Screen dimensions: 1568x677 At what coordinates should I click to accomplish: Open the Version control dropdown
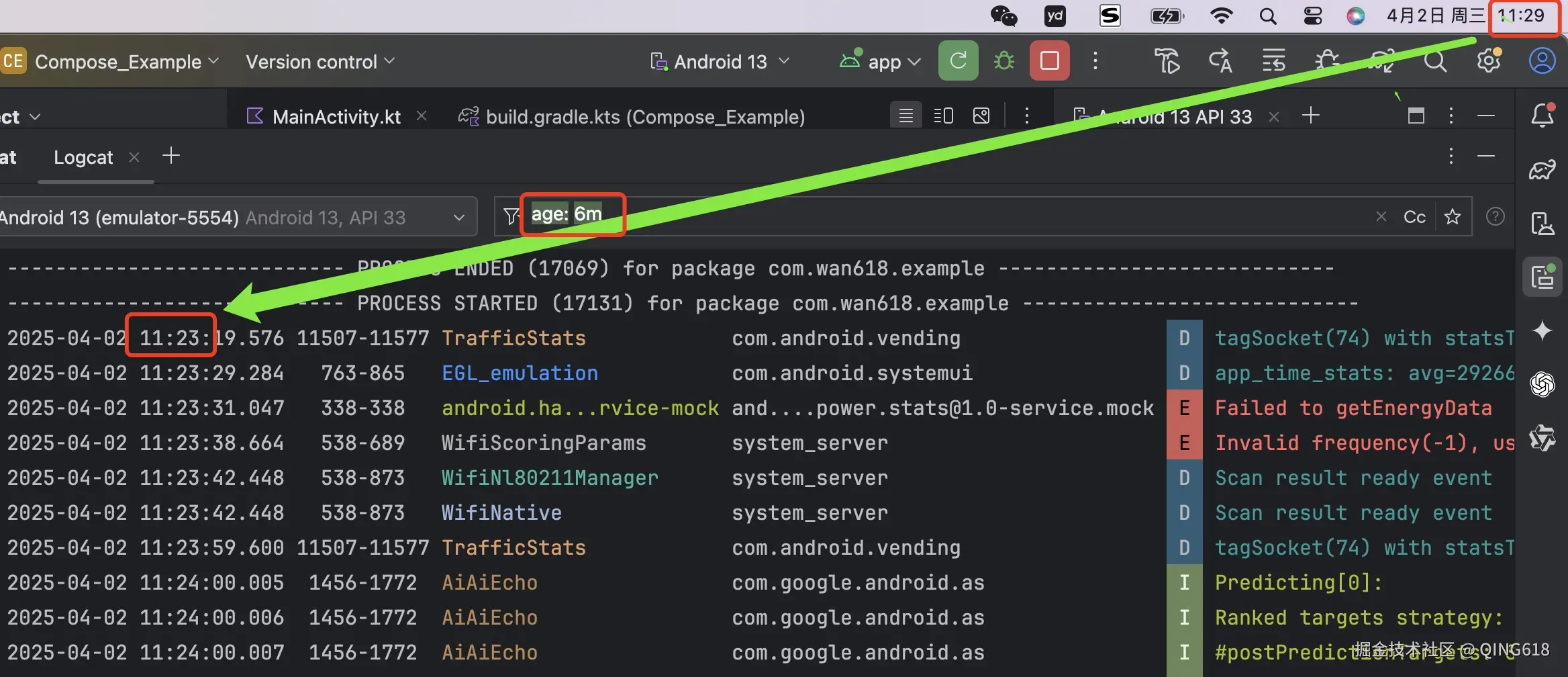[x=320, y=62]
